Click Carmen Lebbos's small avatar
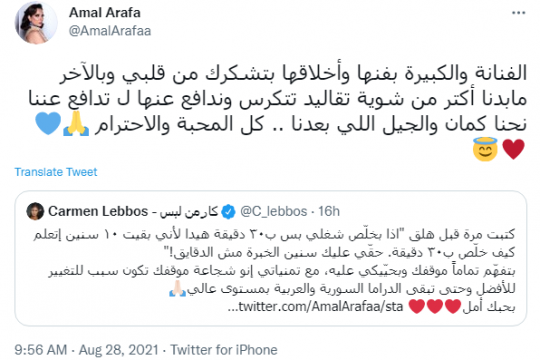The height and width of the screenshot is (360, 540). [x=35, y=211]
